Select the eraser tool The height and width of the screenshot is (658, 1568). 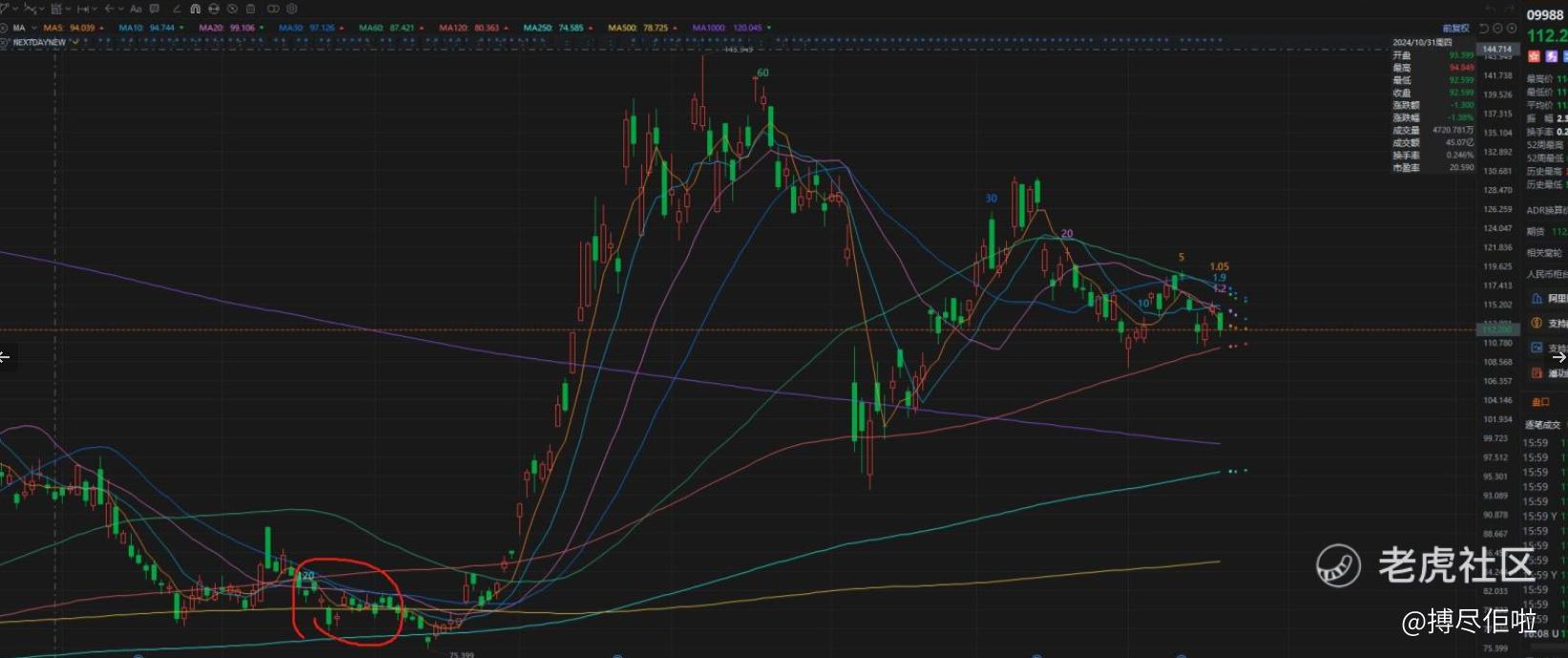(177, 9)
